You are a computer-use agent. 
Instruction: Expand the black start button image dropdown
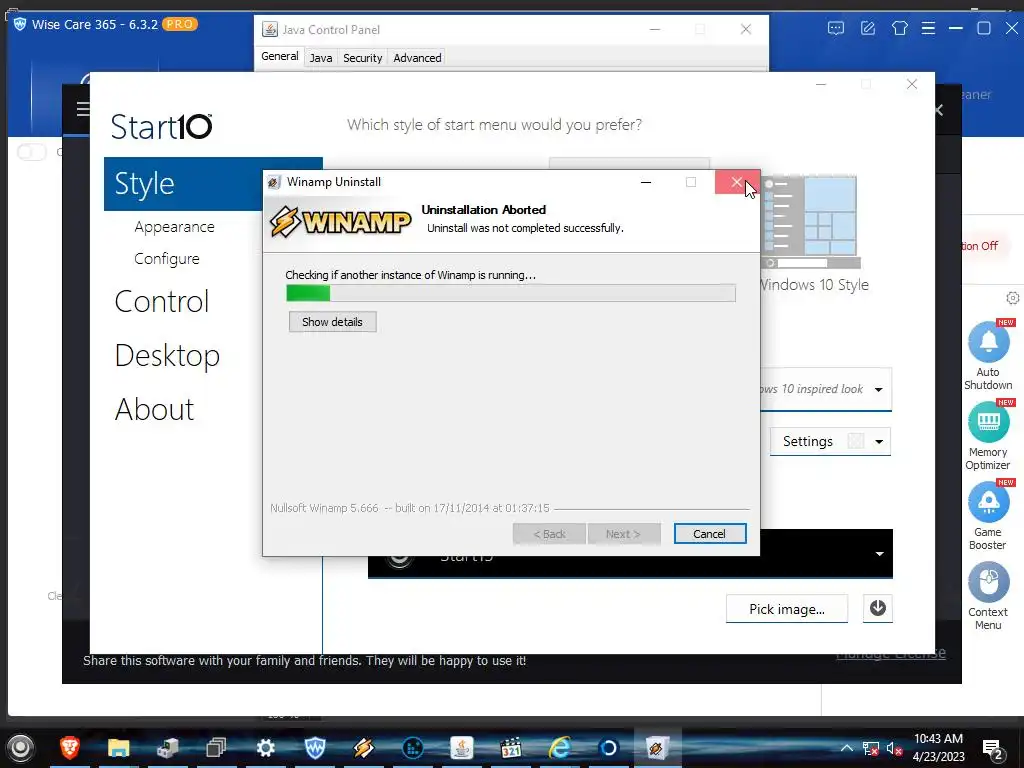pyautogui.click(x=879, y=554)
